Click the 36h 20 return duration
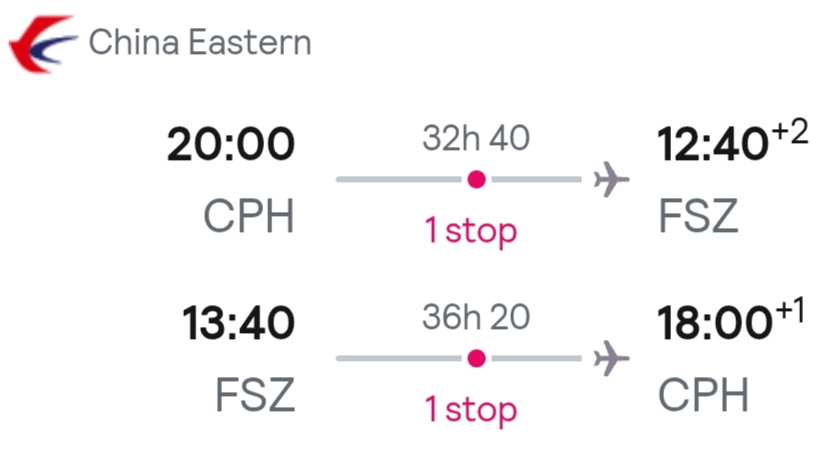830x452 pixels. click(476, 317)
